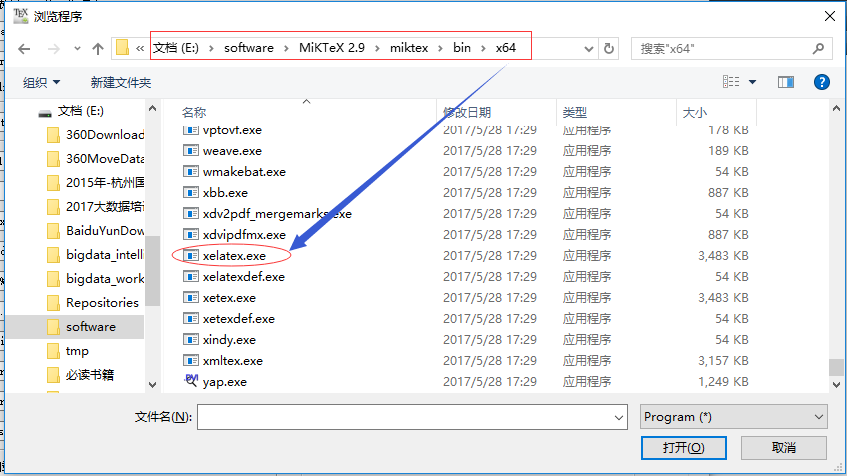Expand hidden path with « chevron
The height and width of the screenshot is (476, 847).
pos(140,49)
